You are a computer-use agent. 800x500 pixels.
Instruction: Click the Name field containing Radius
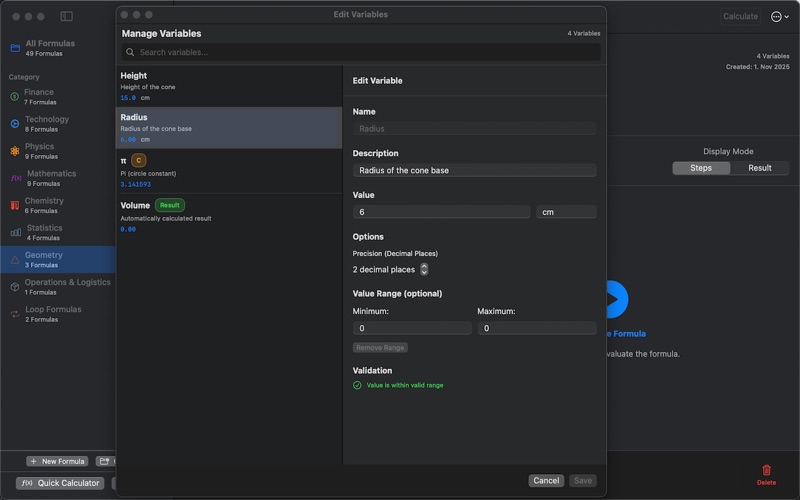[474, 129]
